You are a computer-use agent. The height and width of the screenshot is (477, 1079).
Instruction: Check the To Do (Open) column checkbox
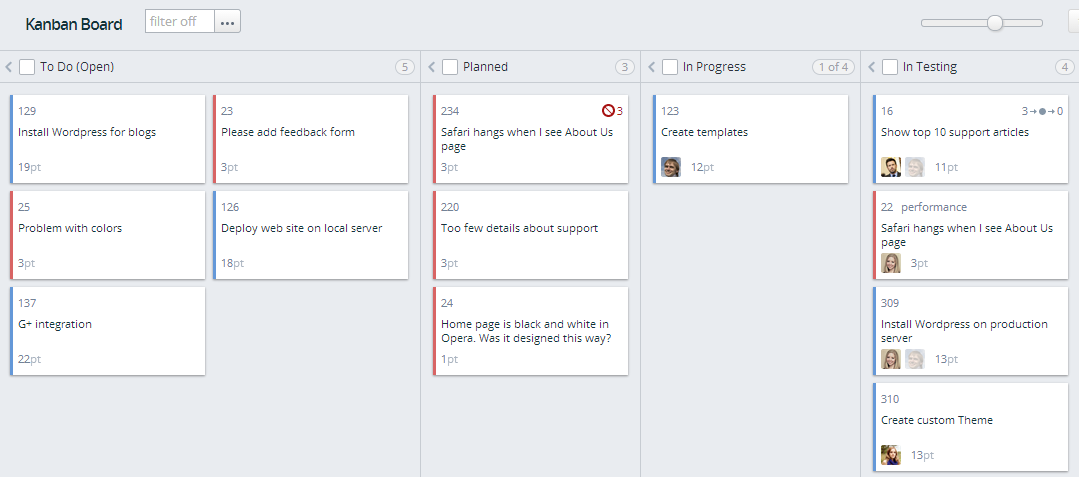[x=27, y=67]
